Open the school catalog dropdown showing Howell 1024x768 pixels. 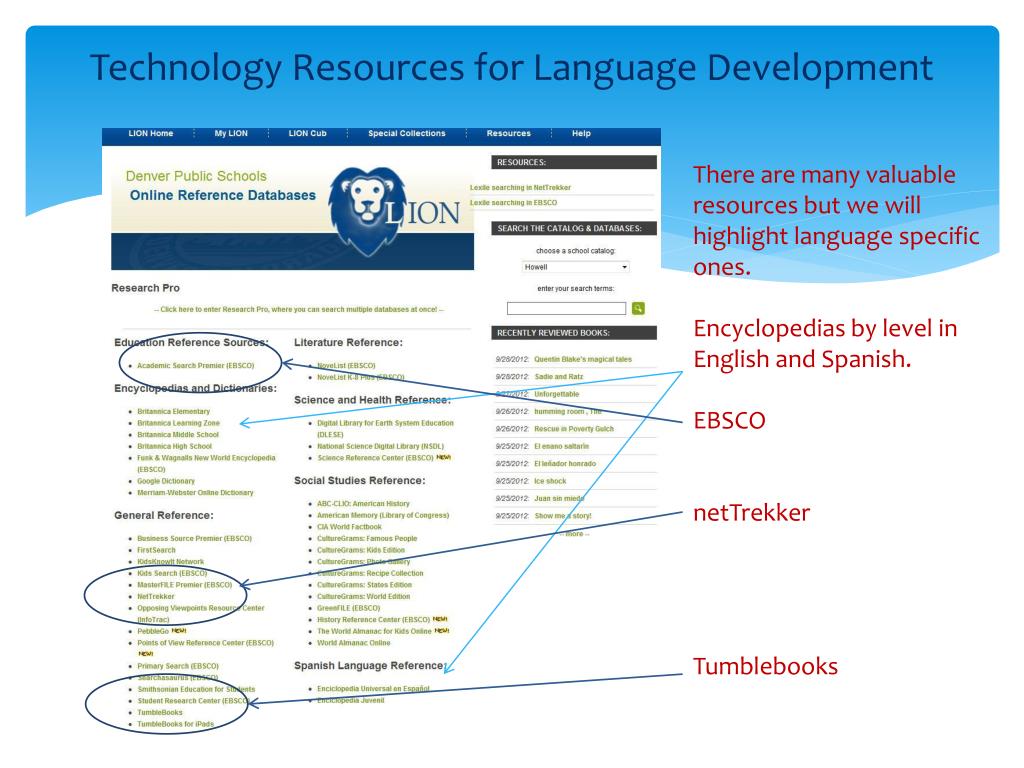click(x=575, y=267)
